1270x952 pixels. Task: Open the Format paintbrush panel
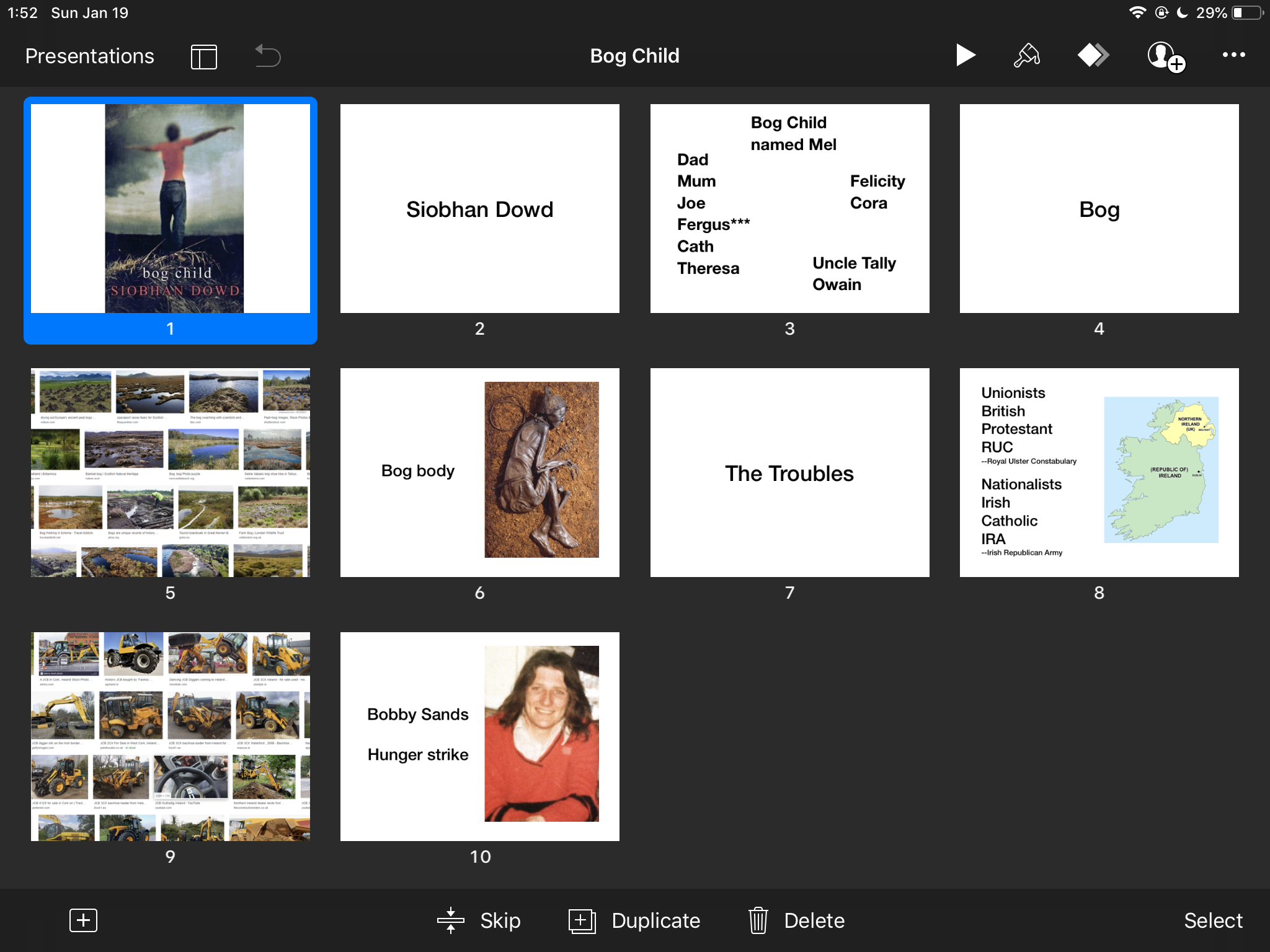tap(1027, 55)
